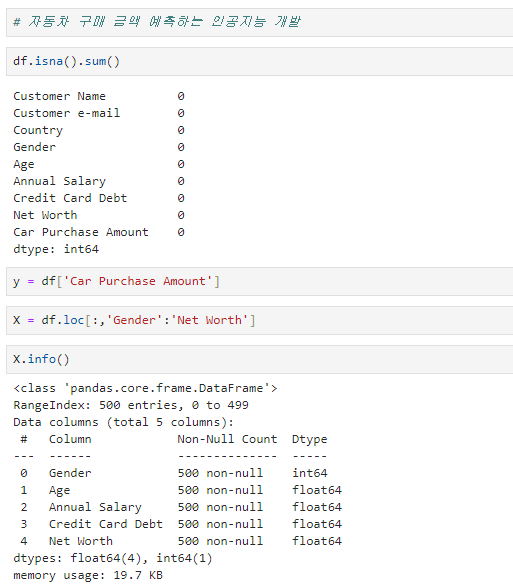This screenshot has width=513, height=588.
Task: Click 'Gender' row in isna output
Action: [99, 147]
